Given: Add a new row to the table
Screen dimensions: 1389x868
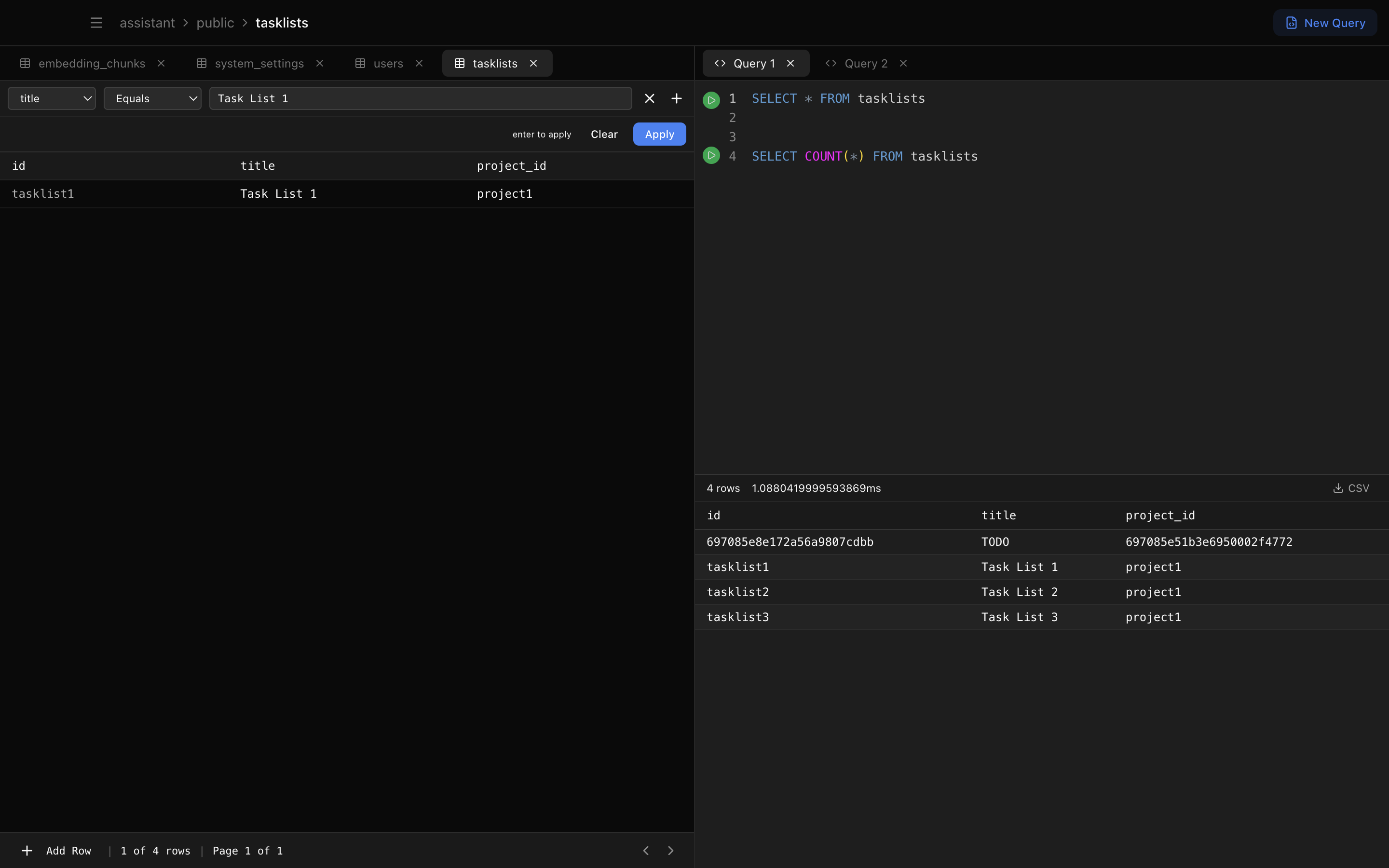Looking at the screenshot, I should pyautogui.click(x=56, y=851).
